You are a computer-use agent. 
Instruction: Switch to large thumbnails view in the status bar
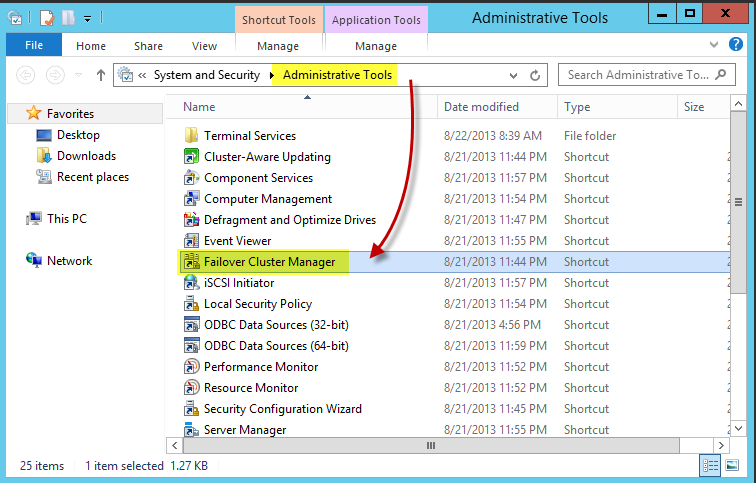[732, 465]
